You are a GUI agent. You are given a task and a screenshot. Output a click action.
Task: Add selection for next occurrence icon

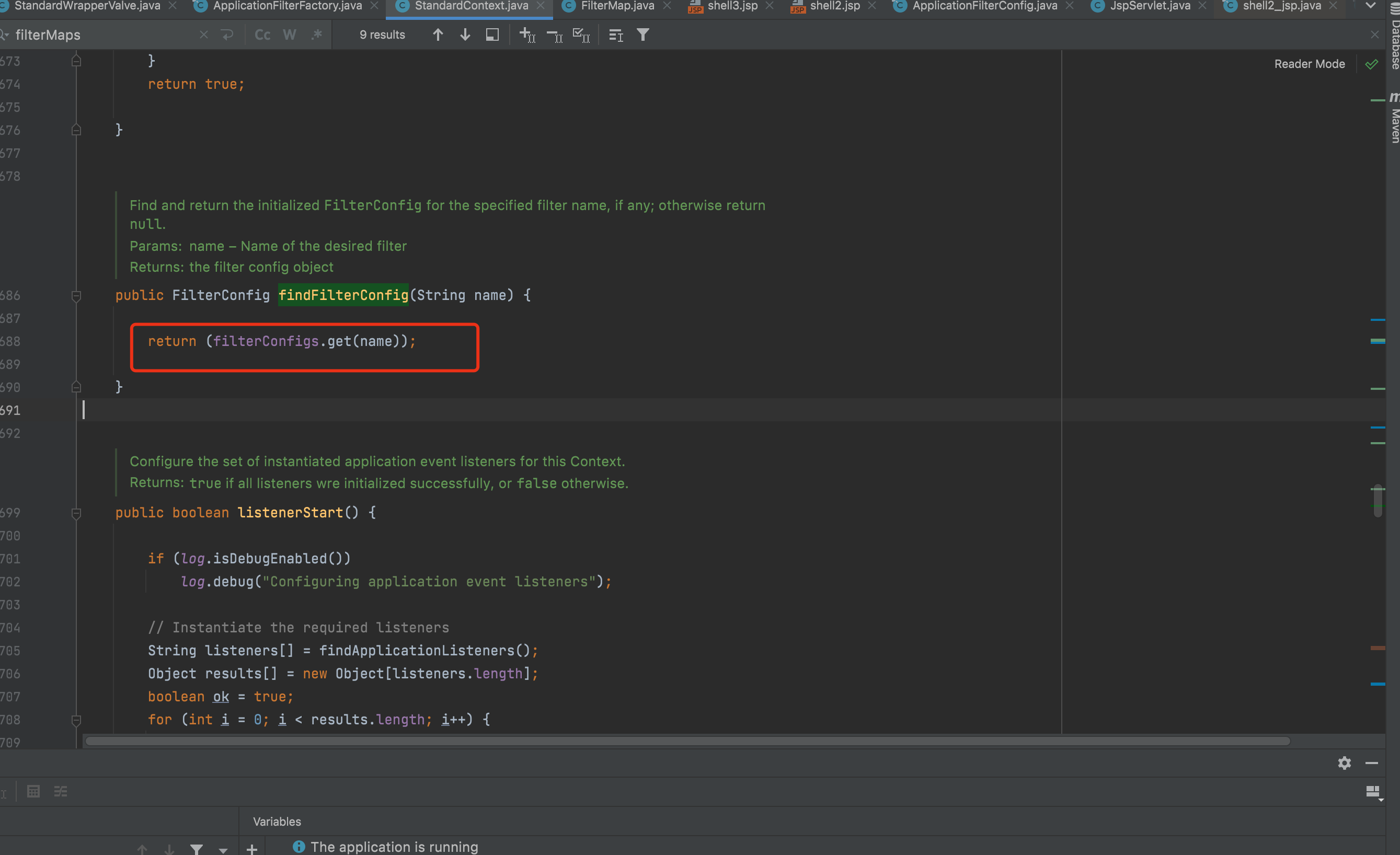click(527, 34)
